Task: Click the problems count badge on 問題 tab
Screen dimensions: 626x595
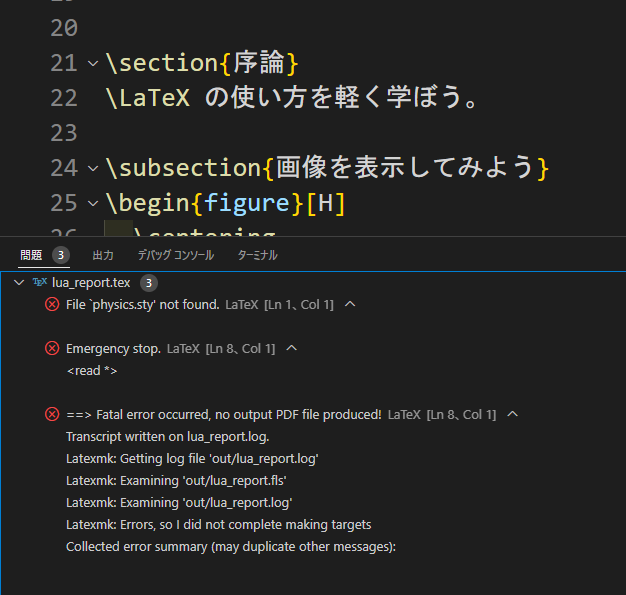Action: pos(61,255)
